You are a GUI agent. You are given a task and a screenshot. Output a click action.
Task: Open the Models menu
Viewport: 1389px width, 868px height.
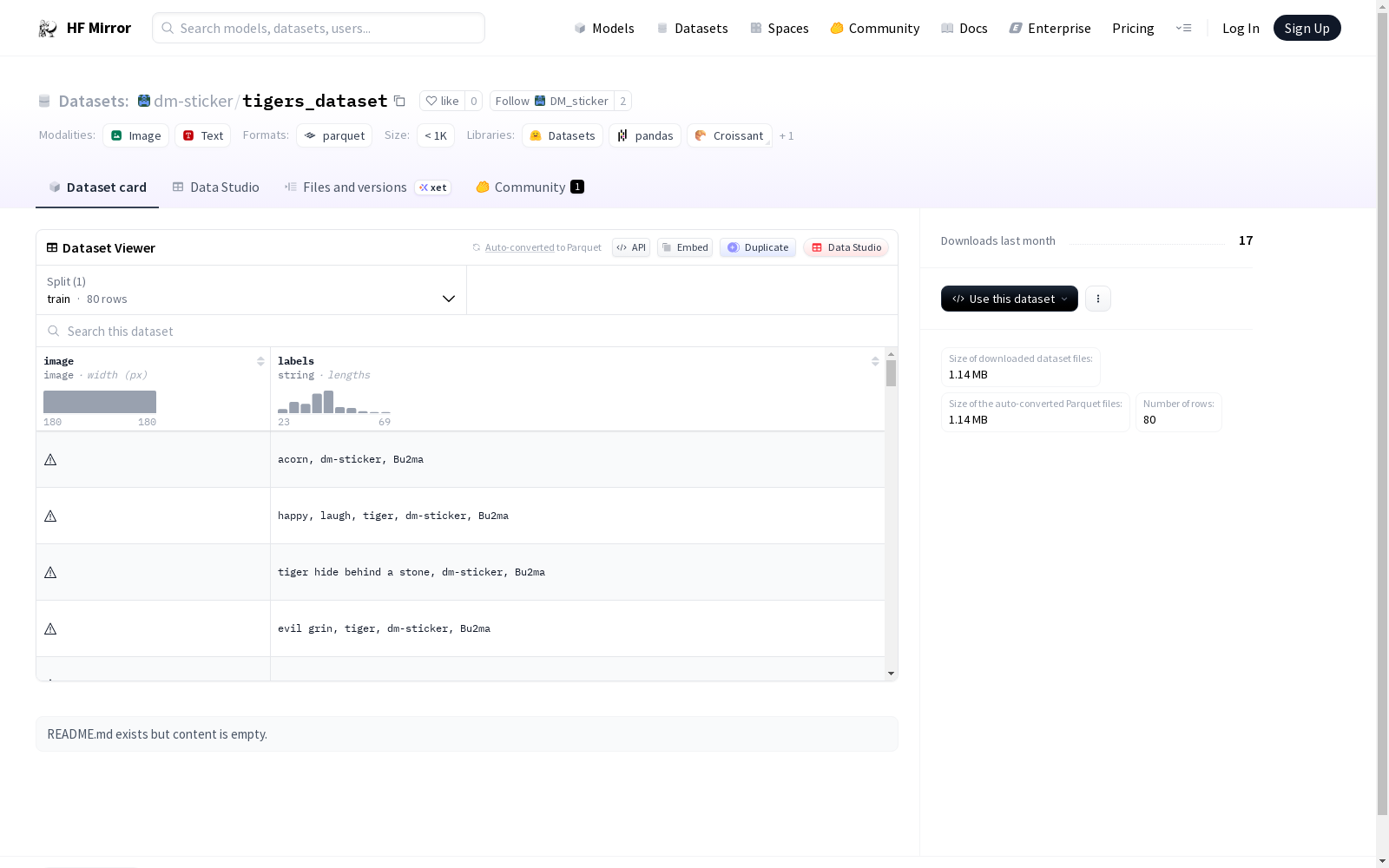pos(604,28)
